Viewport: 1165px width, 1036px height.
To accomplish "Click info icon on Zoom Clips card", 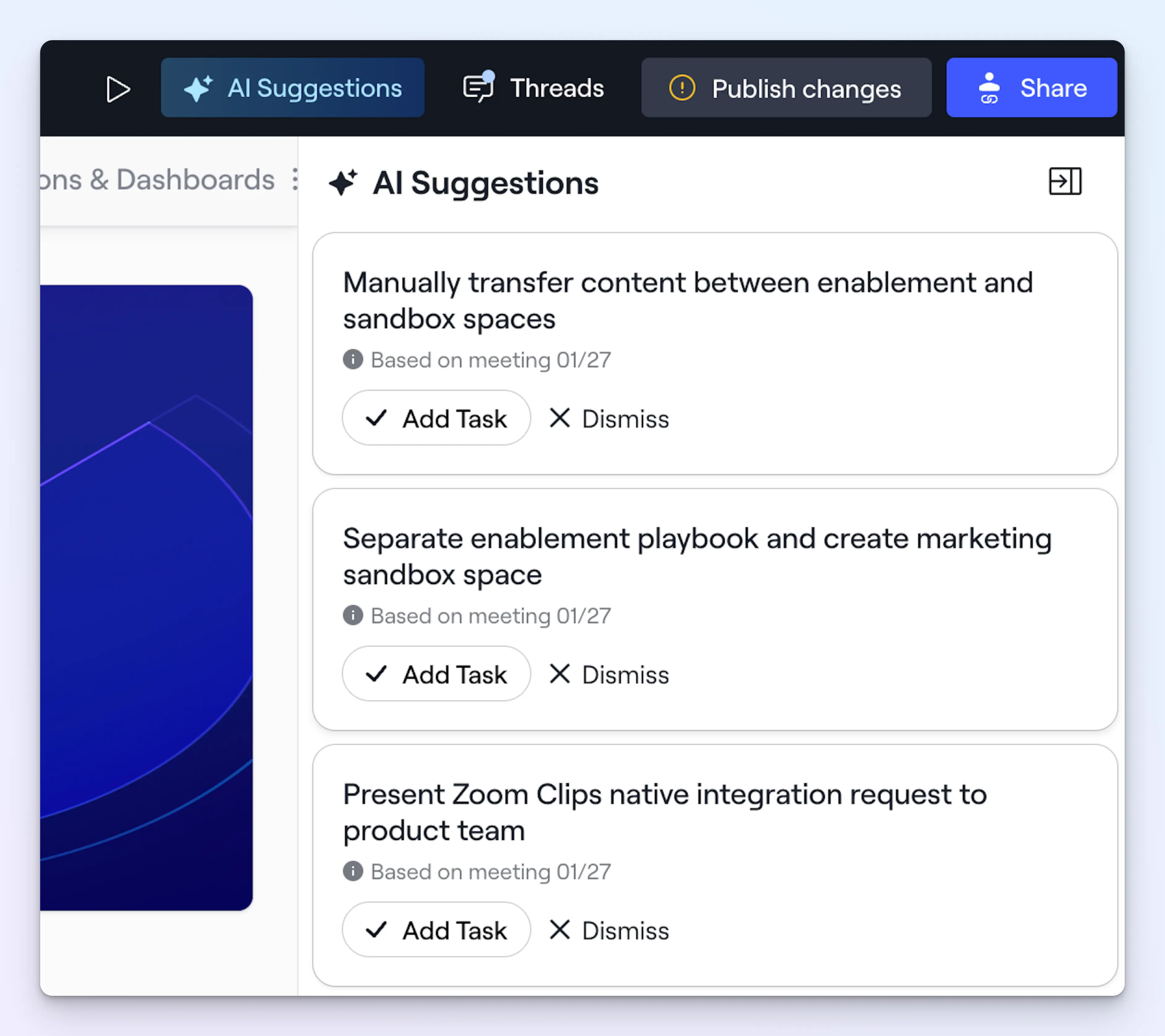I will point(353,871).
